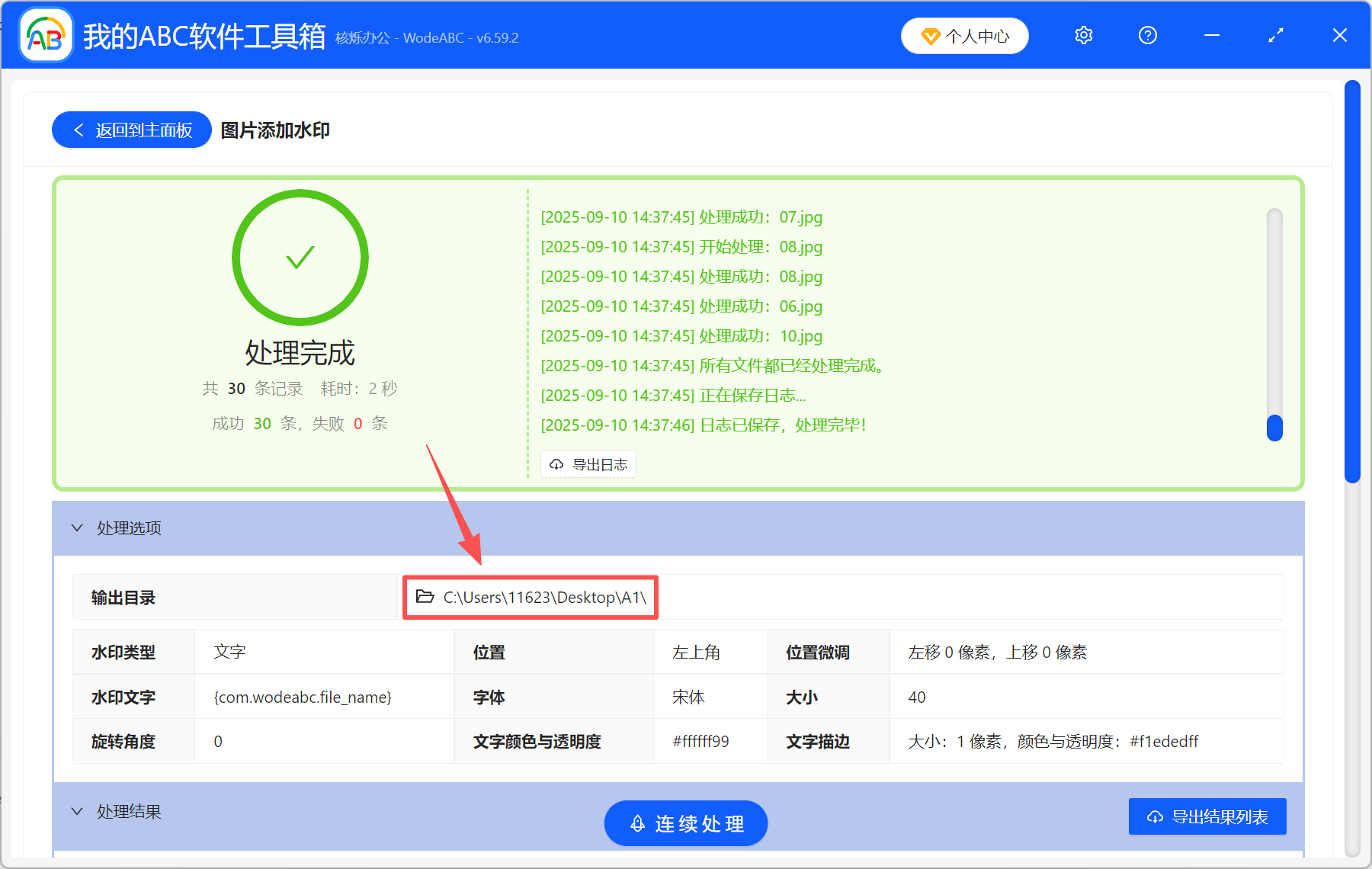The image size is (1372, 869).
Task: Click the 文字颜色与透明度 label cell
Action: [x=554, y=742]
